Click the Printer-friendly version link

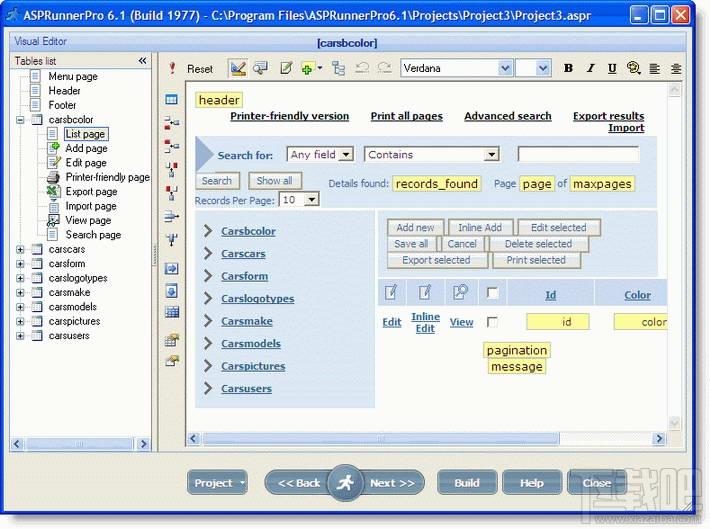click(289, 116)
